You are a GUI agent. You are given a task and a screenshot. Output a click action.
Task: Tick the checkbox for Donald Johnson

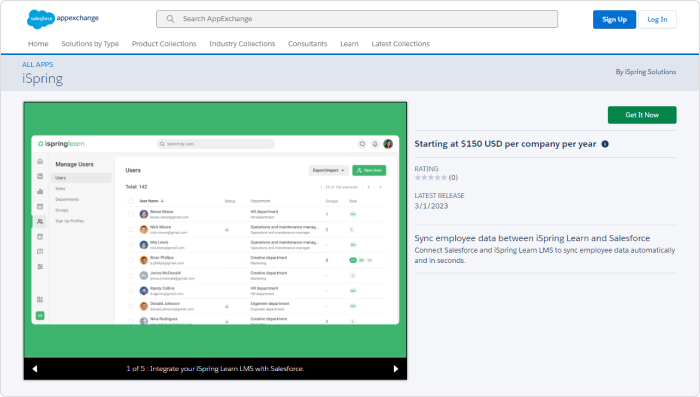coord(131,306)
